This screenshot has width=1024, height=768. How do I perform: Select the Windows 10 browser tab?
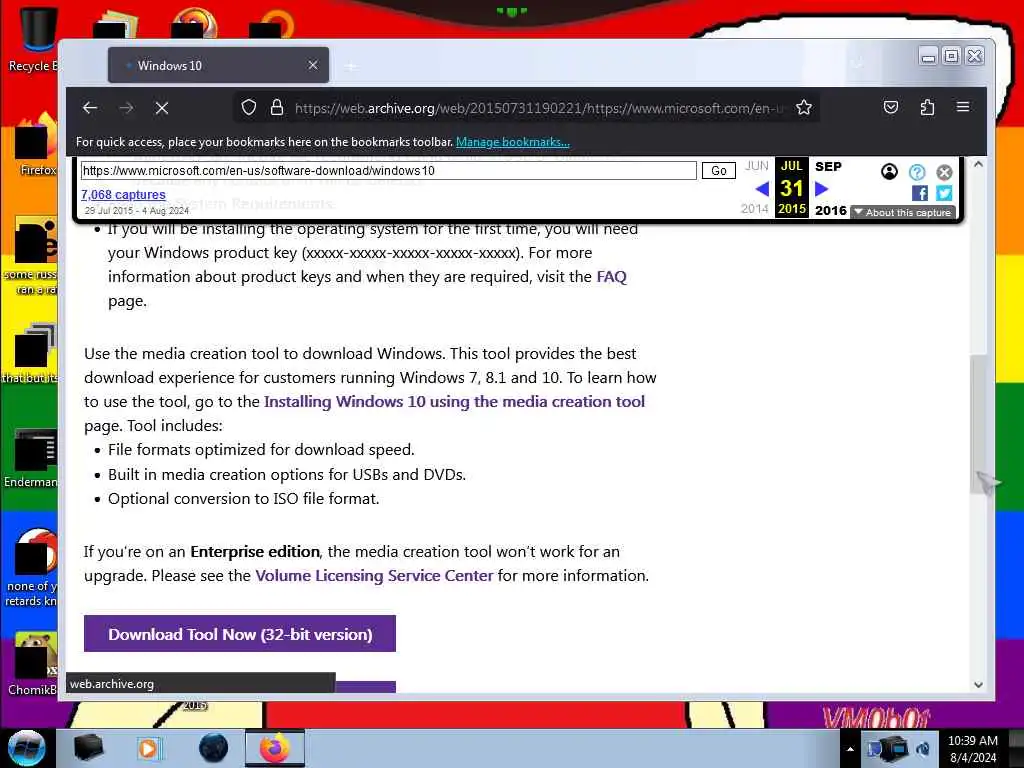(x=218, y=65)
